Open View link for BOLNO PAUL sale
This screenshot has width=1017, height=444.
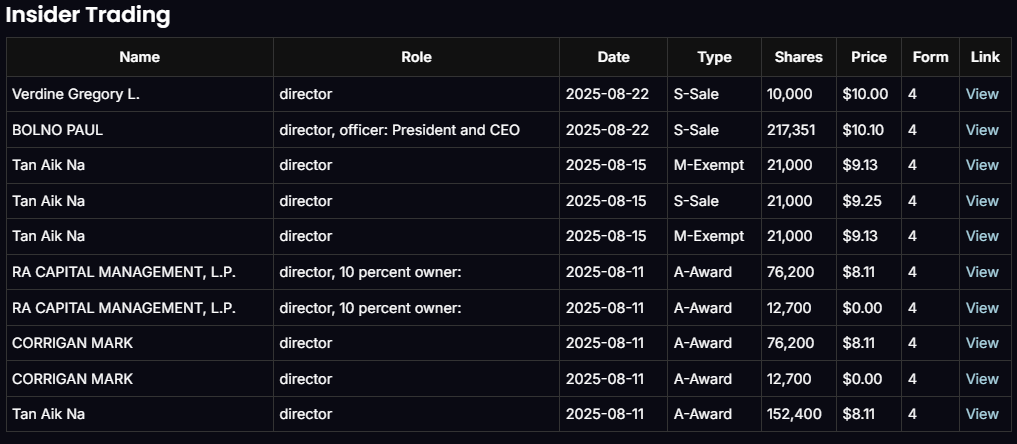click(982, 130)
